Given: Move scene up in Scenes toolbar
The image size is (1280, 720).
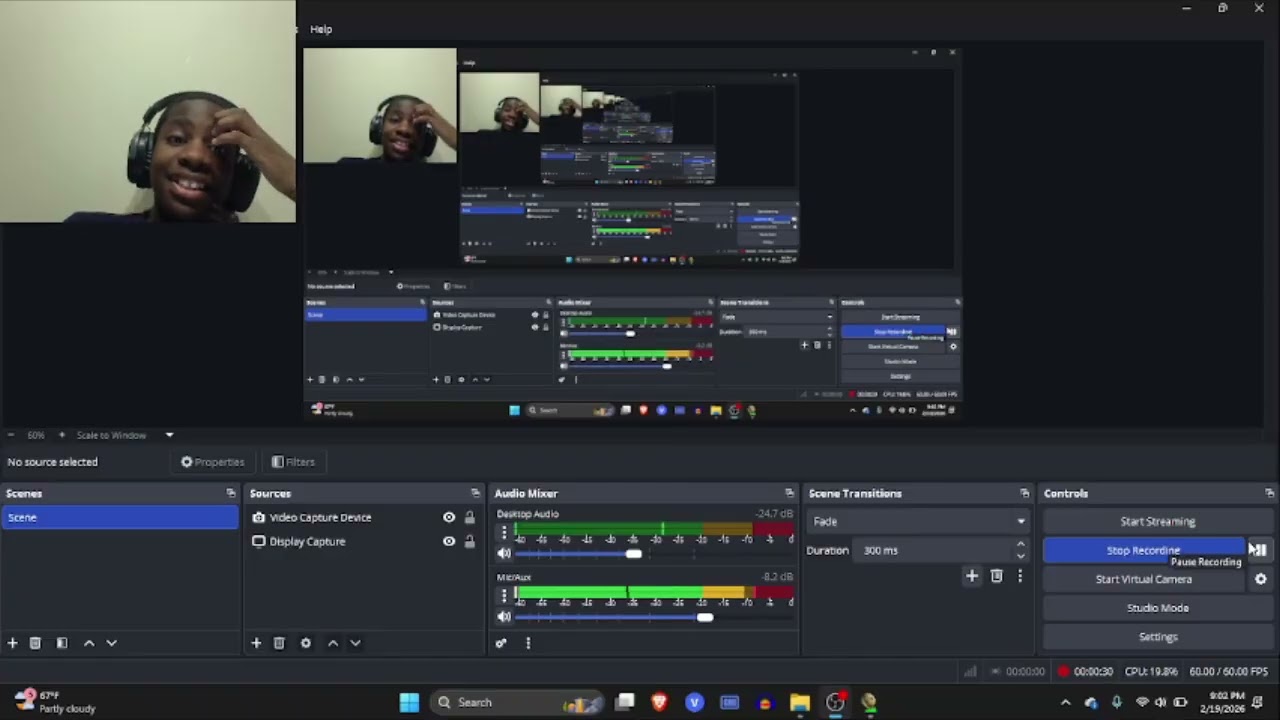Looking at the screenshot, I should pos(89,643).
